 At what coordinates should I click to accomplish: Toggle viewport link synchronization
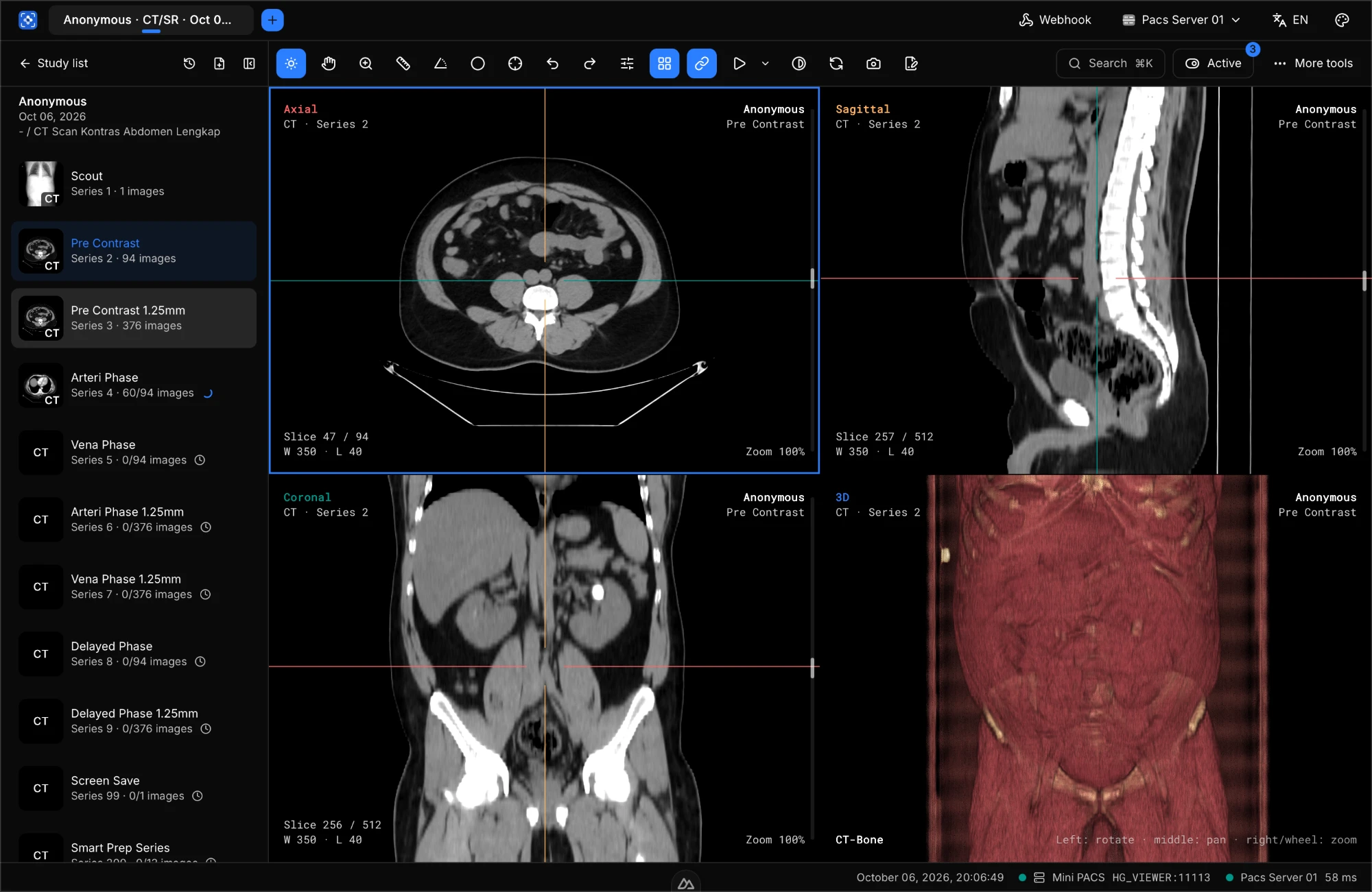(x=702, y=63)
